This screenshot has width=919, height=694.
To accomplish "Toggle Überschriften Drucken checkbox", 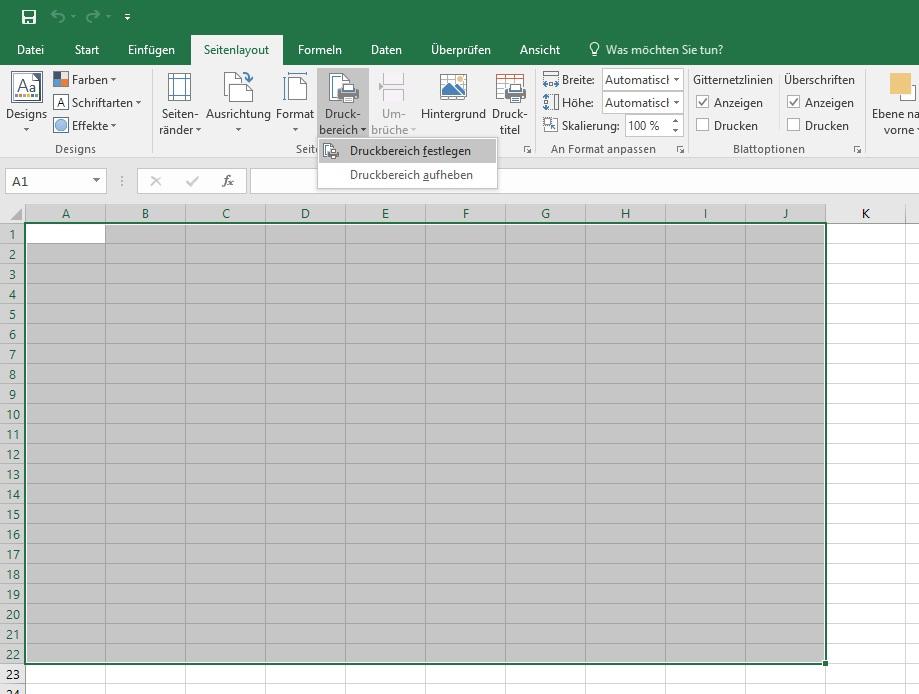I will click(793, 125).
